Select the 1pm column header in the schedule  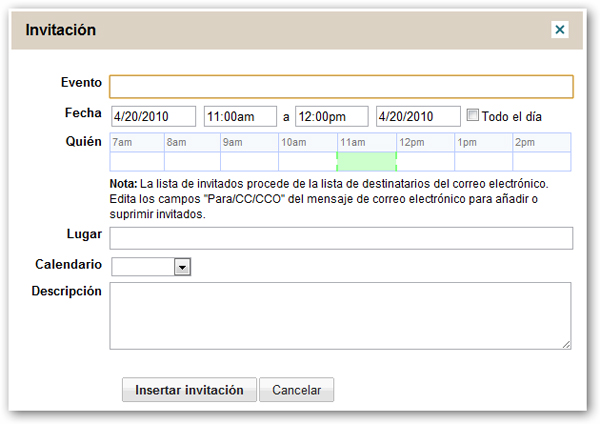(x=484, y=142)
